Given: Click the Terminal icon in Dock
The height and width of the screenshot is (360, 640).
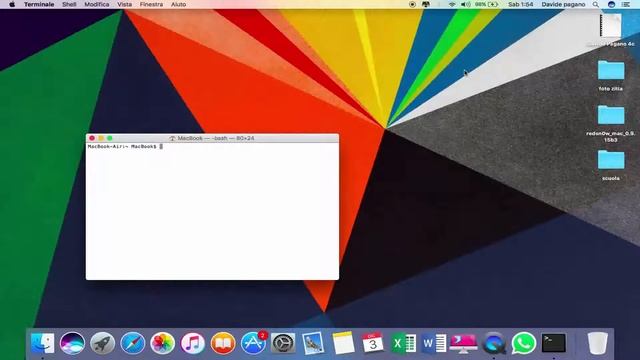Looking at the screenshot, I should 554,343.
